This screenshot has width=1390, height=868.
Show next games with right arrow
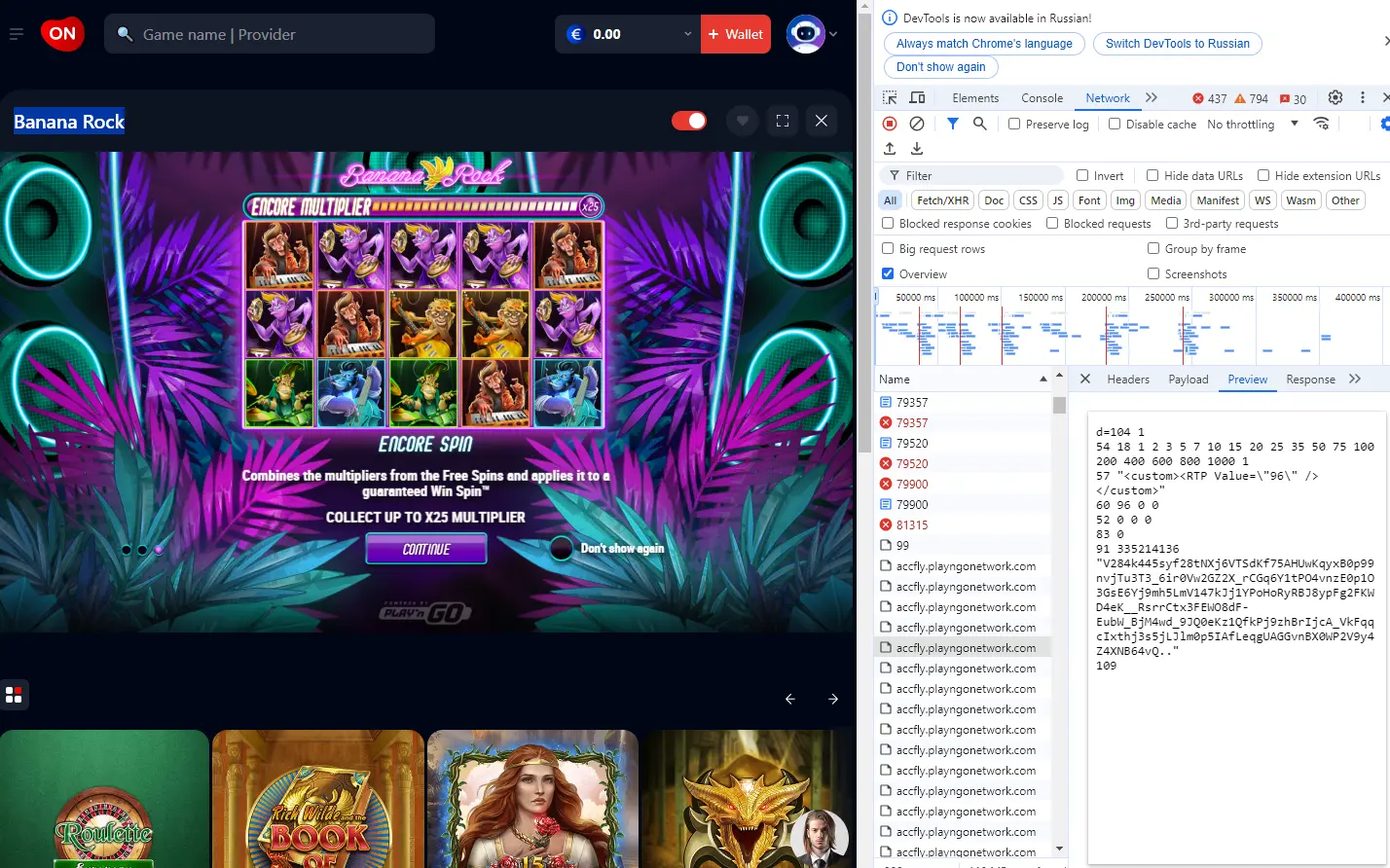(833, 699)
